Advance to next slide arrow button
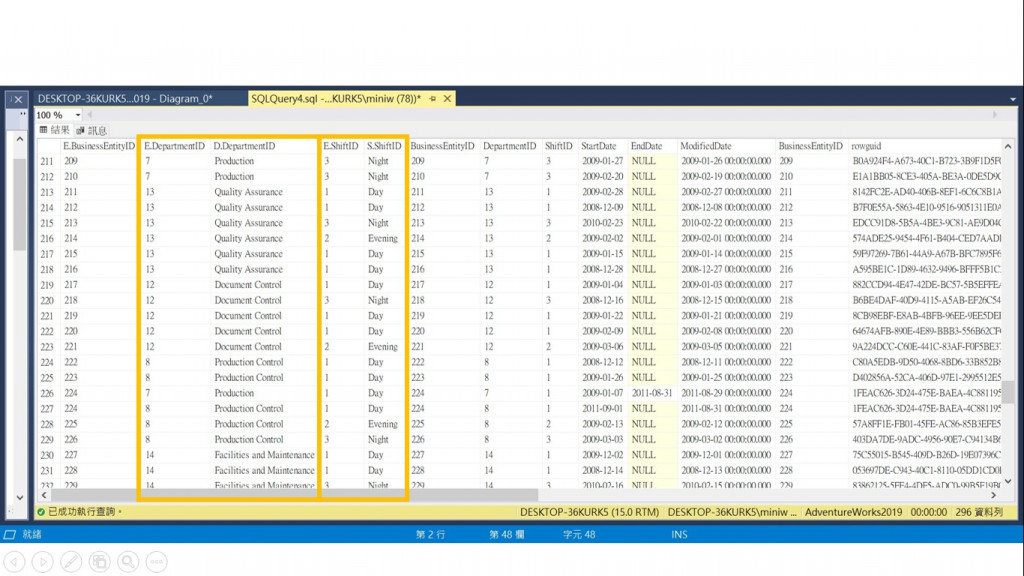 pos(42,561)
